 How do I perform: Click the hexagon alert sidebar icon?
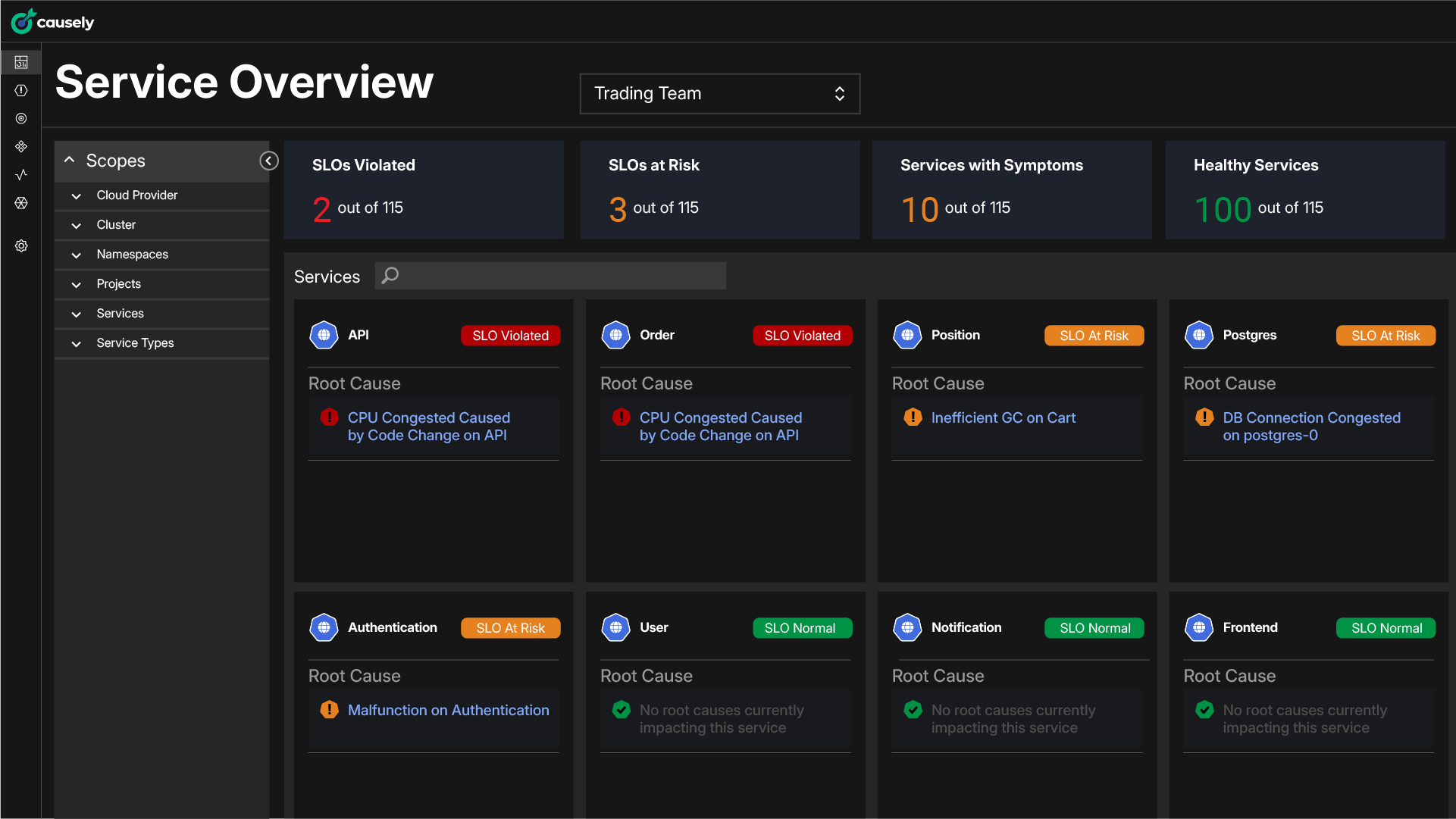[x=21, y=90]
